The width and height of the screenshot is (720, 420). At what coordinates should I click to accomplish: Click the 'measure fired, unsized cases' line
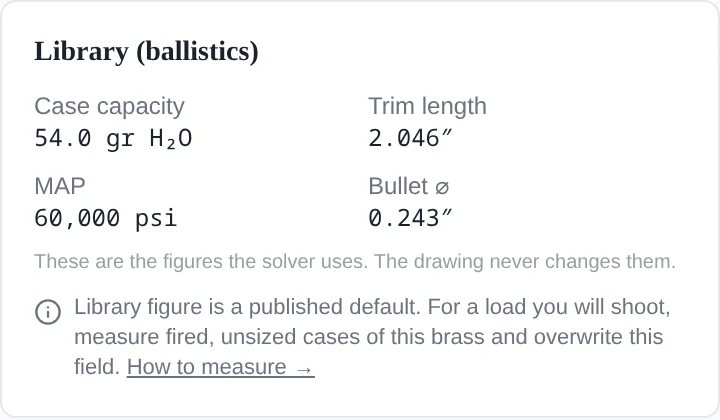pos(368,337)
